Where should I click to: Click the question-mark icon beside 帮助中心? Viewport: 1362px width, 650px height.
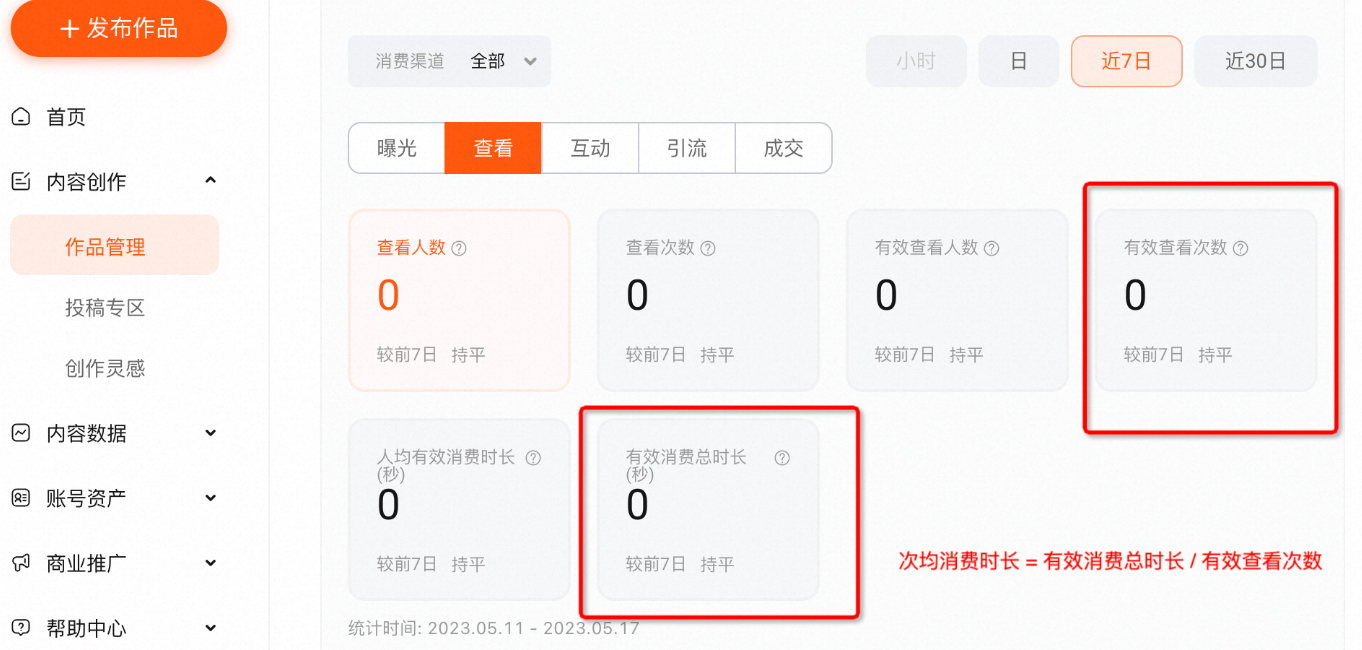pos(22,628)
